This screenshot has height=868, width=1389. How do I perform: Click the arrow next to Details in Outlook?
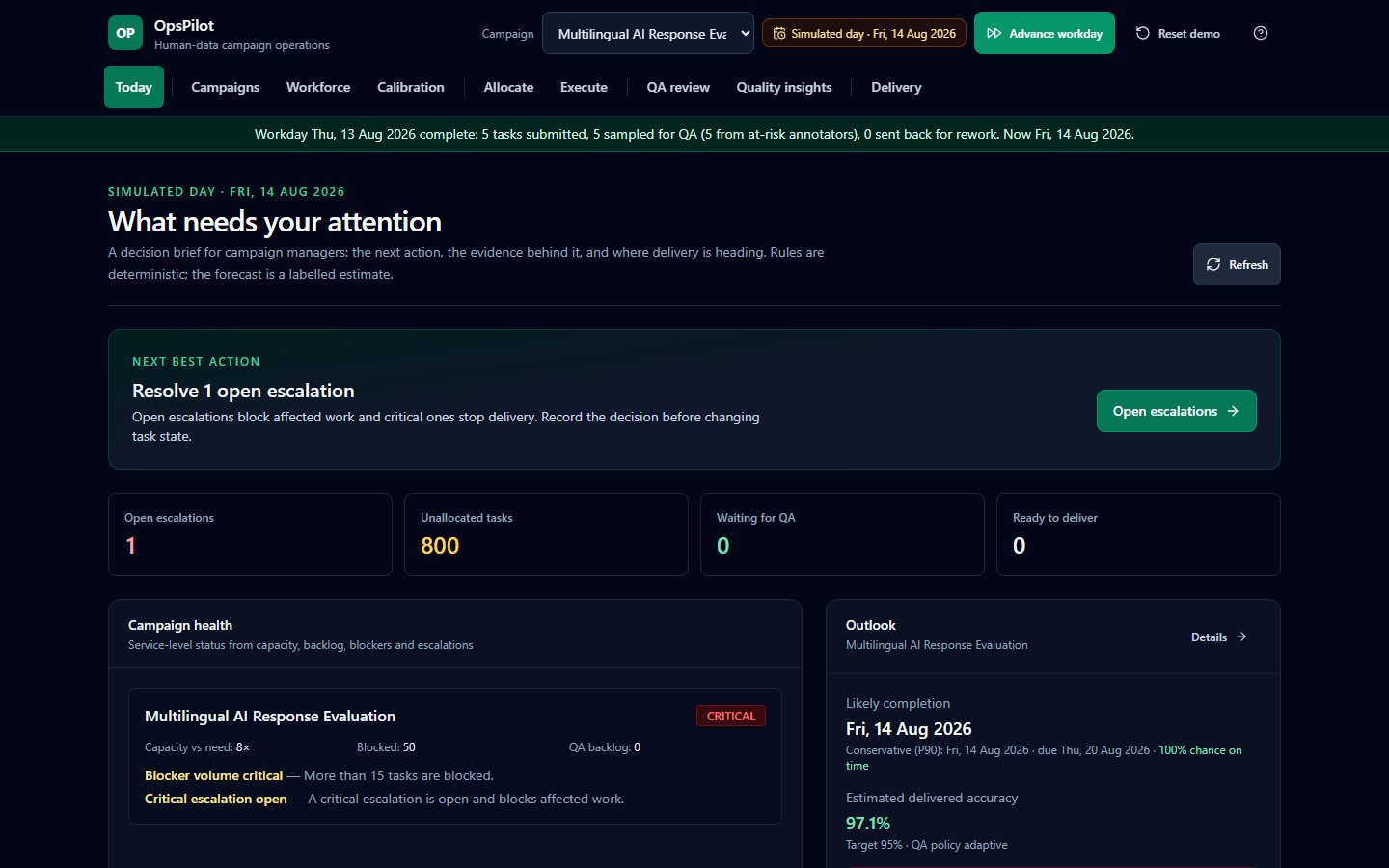pos(1241,637)
